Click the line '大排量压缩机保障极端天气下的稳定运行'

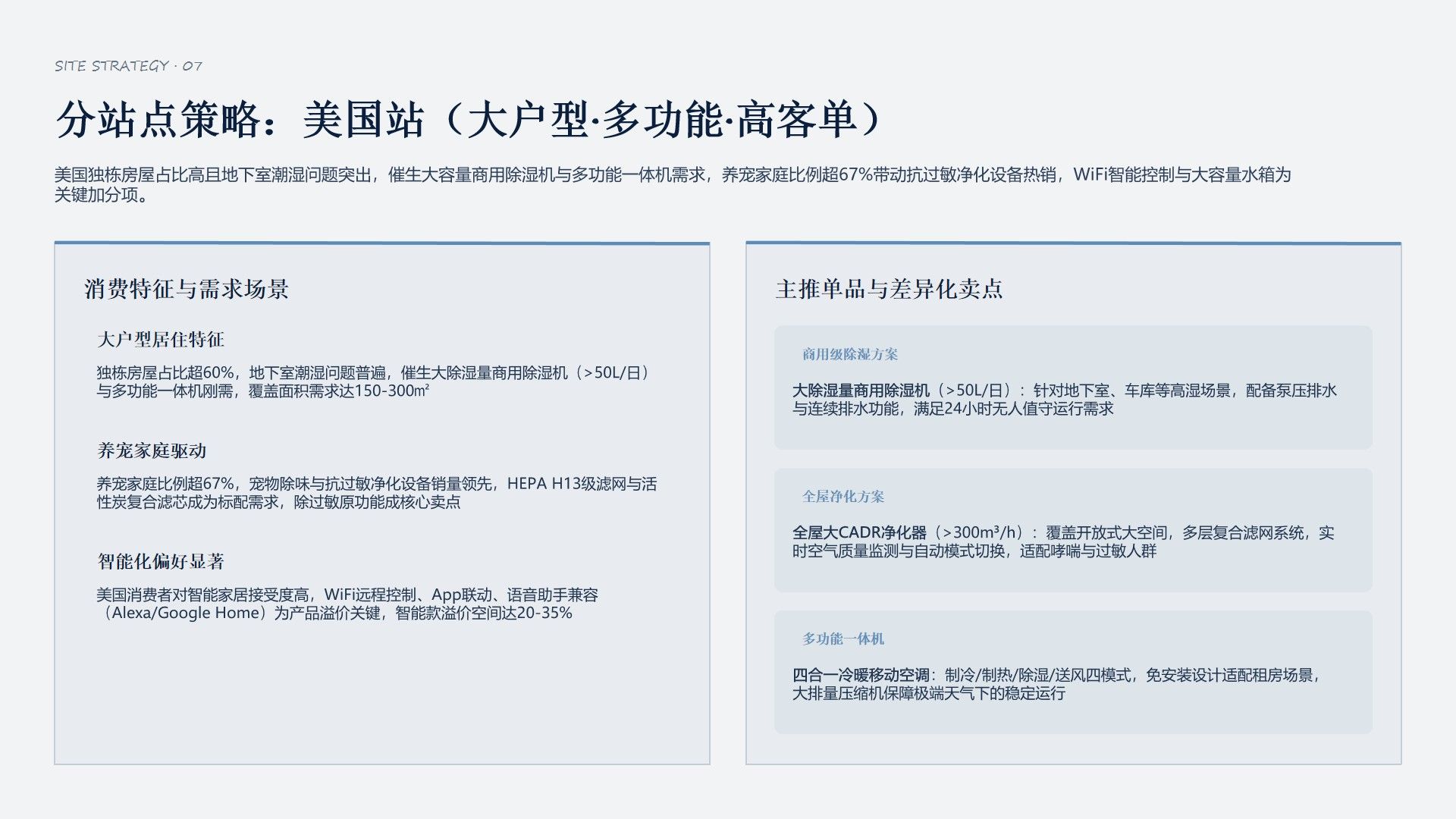[x=929, y=694]
